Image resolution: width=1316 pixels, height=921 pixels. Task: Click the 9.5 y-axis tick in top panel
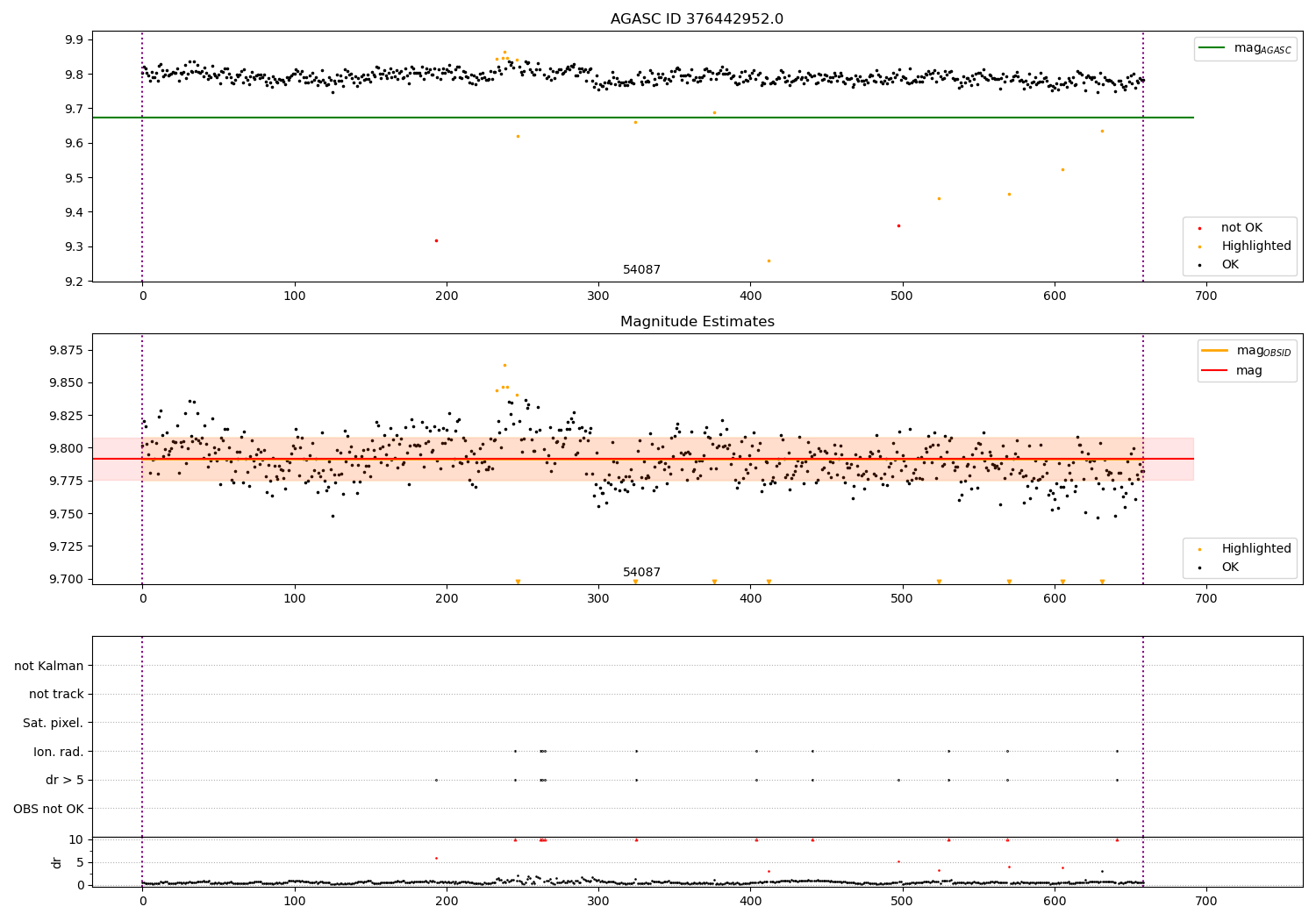pos(74,178)
